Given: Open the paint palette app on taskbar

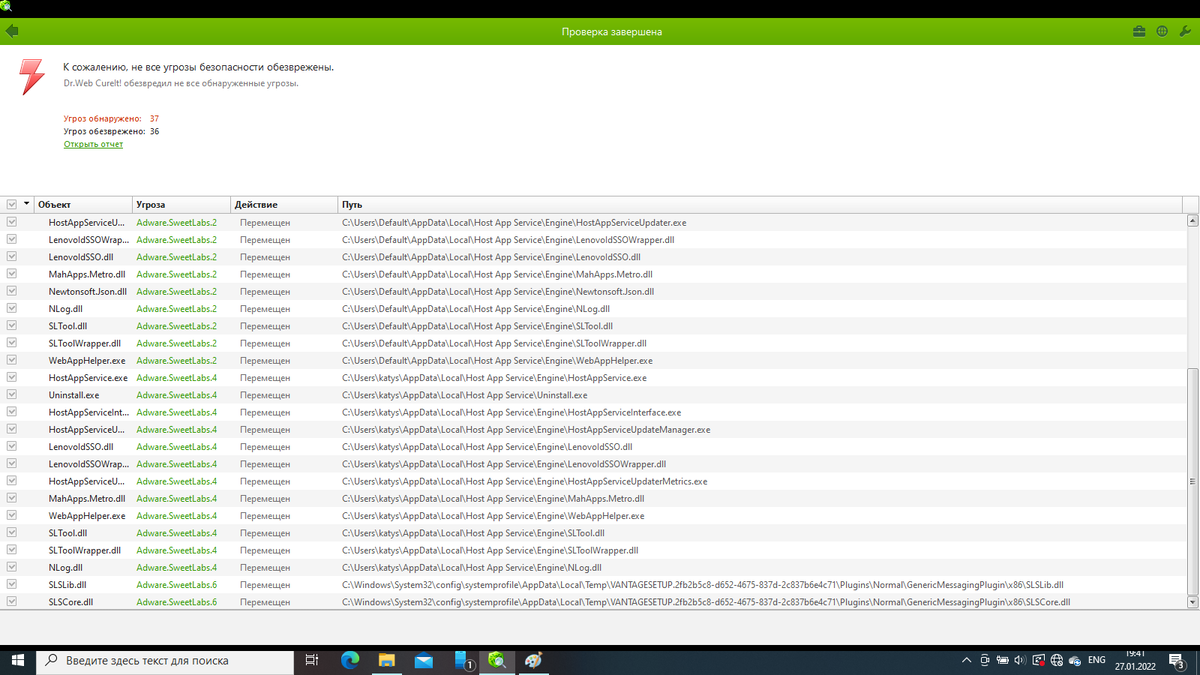Looking at the screenshot, I should click(x=534, y=660).
